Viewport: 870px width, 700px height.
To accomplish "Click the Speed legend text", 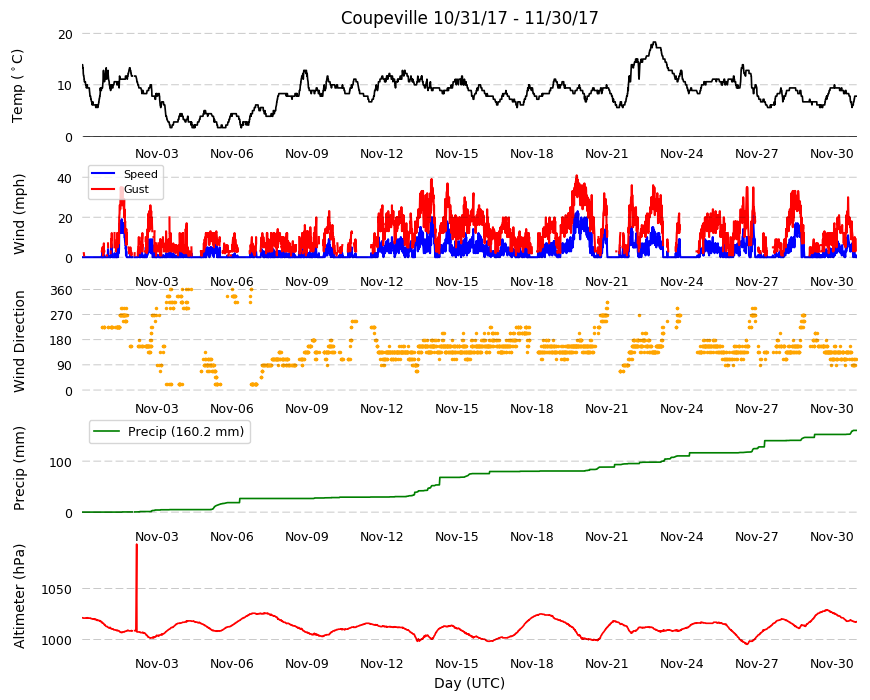I will 141,174.
